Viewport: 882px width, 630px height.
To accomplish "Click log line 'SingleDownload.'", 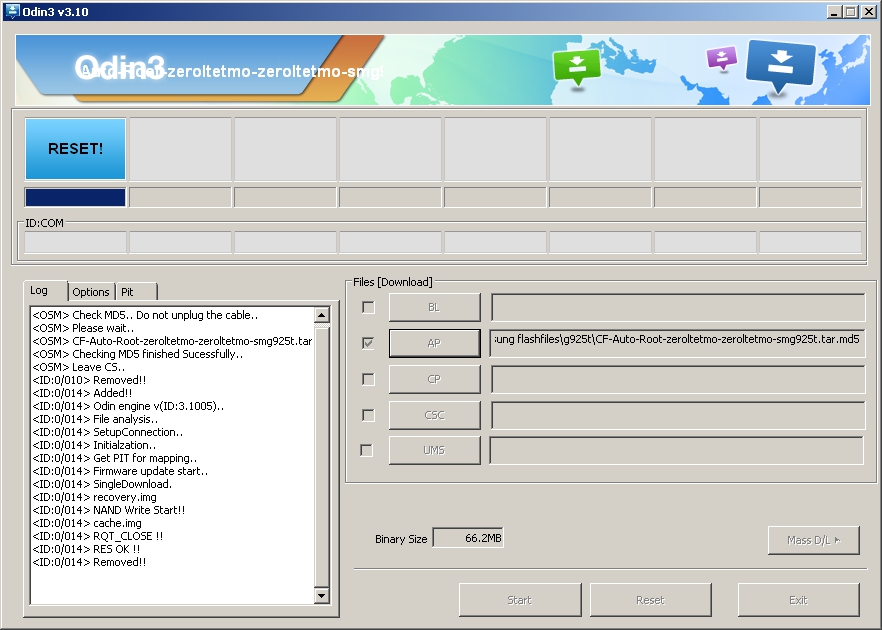I will tap(102, 484).
